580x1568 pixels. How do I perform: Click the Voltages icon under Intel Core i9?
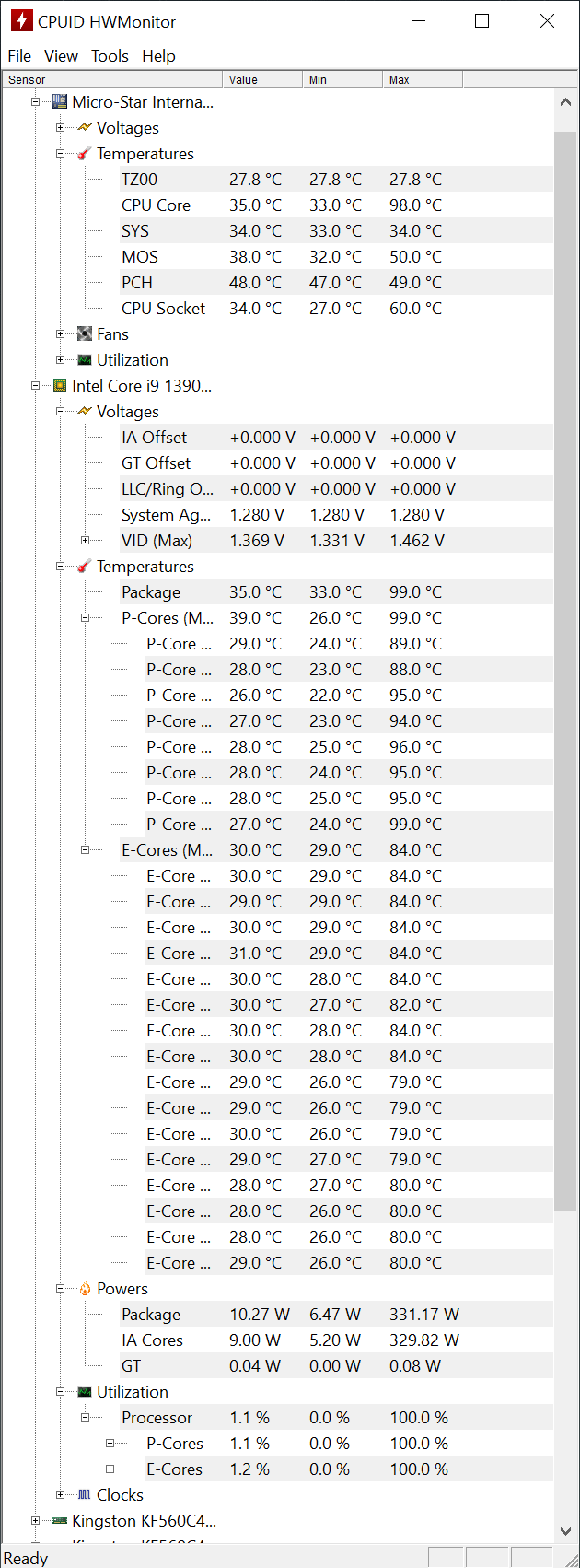(x=85, y=412)
